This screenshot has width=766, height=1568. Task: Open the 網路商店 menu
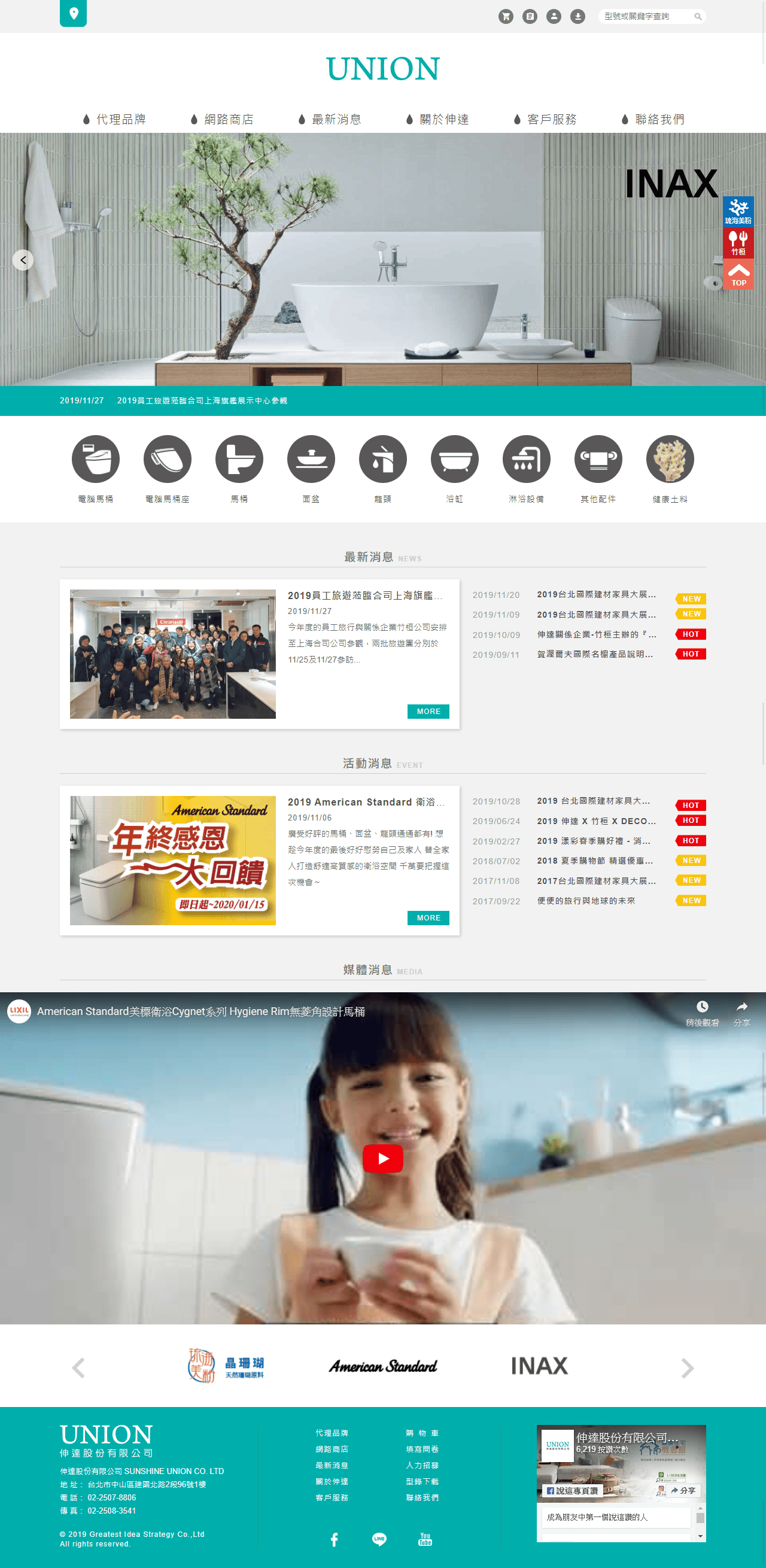coord(222,119)
